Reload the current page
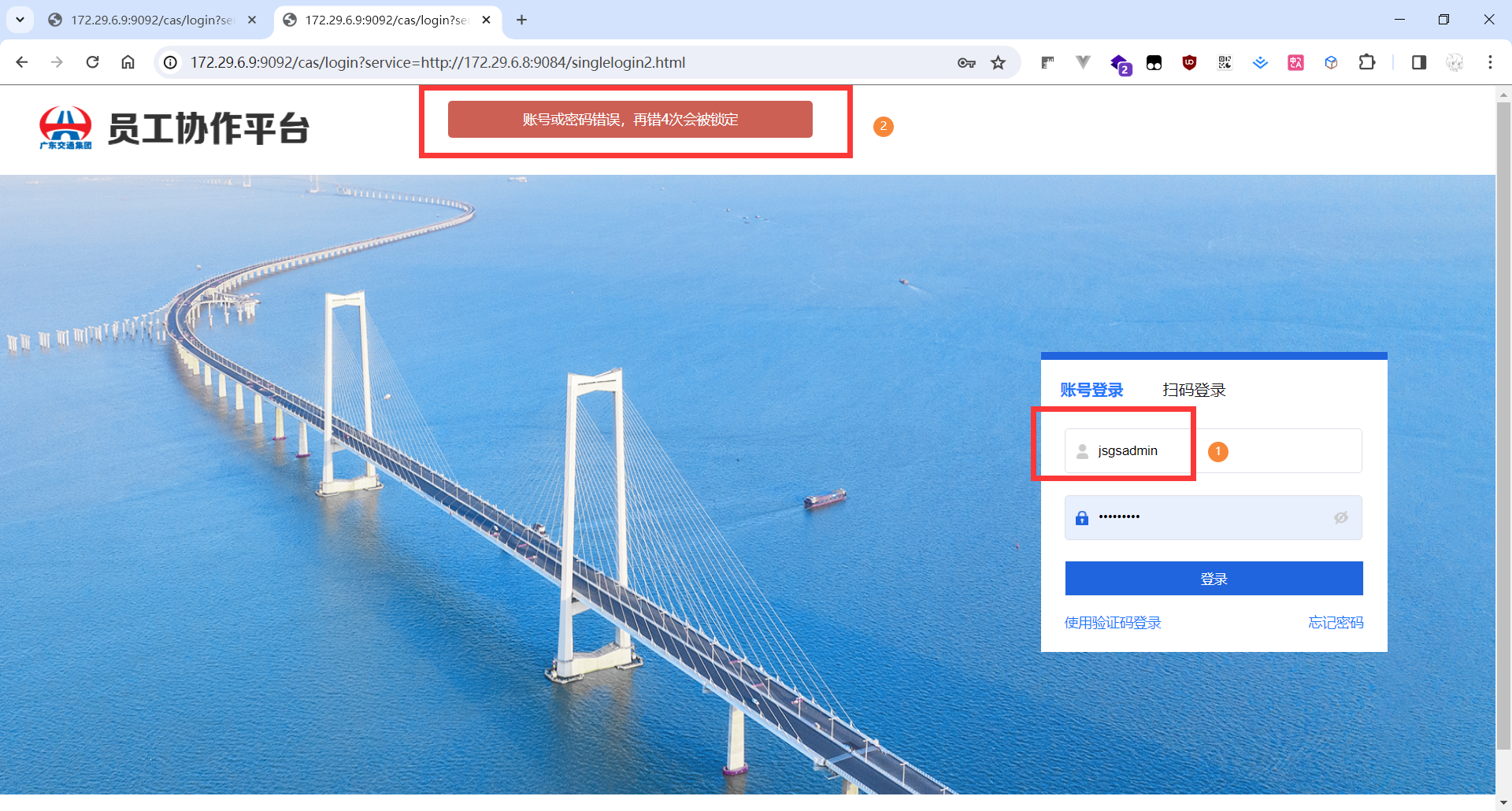The image size is (1512, 811). (x=92, y=62)
